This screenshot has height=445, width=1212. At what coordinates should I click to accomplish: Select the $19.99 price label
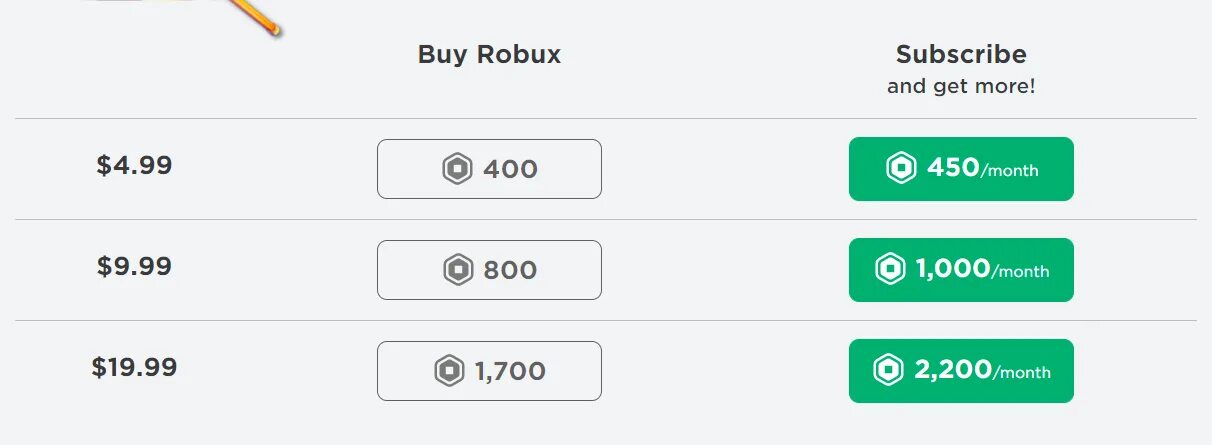point(134,367)
